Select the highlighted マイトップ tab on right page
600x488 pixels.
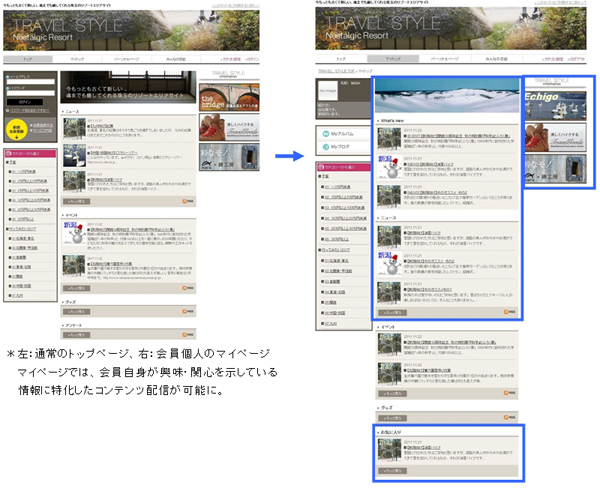point(393,59)
